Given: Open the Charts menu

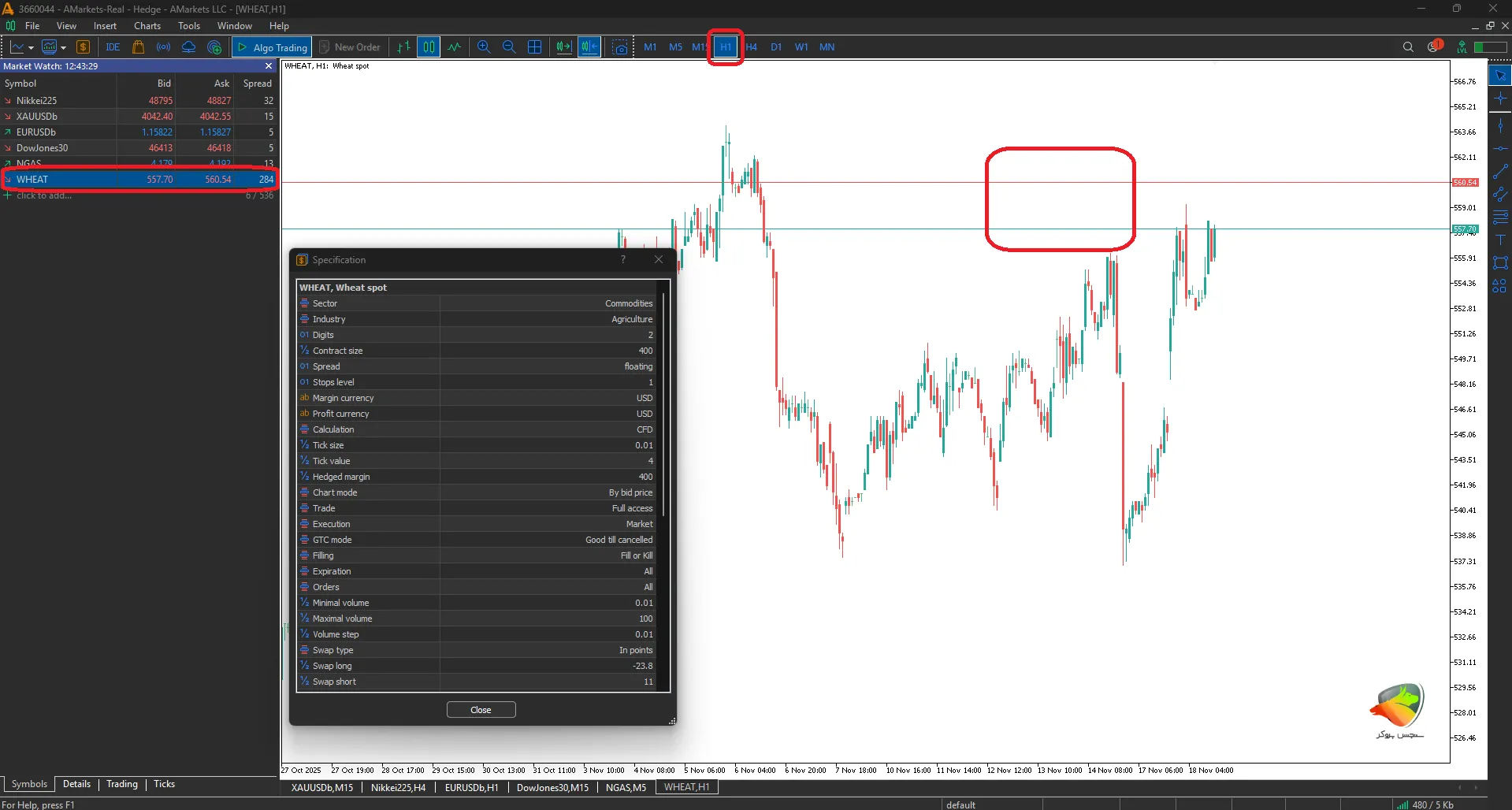Looking at the screenshot, I should point(147,26).
